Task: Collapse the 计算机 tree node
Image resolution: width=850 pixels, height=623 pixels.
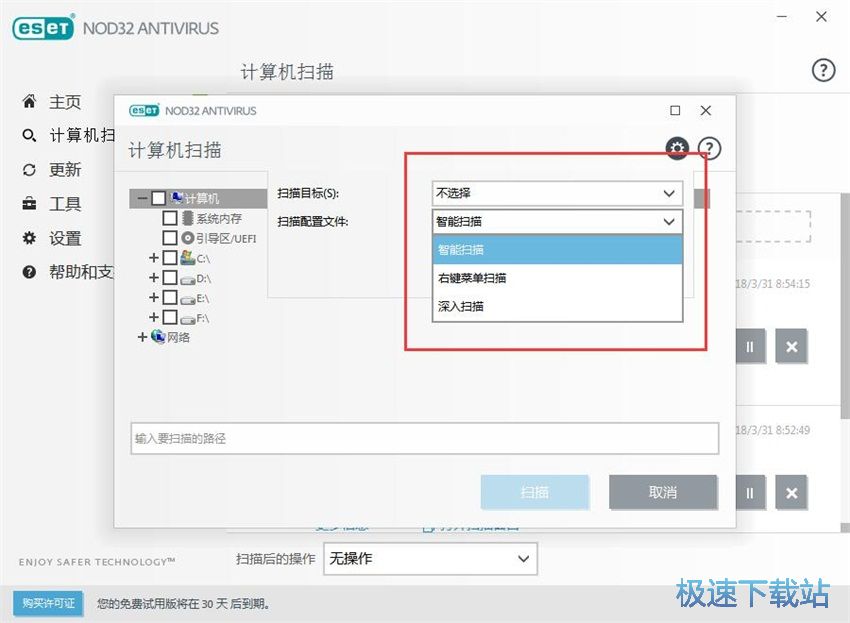Action: 143,198
